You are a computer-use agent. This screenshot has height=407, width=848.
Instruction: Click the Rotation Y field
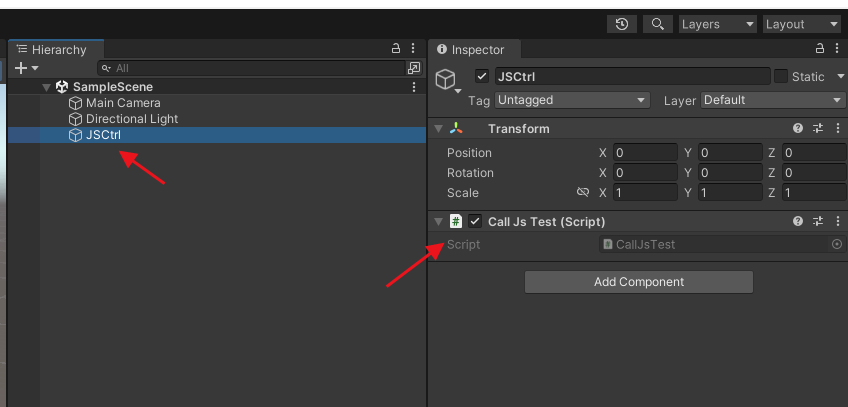730,173
